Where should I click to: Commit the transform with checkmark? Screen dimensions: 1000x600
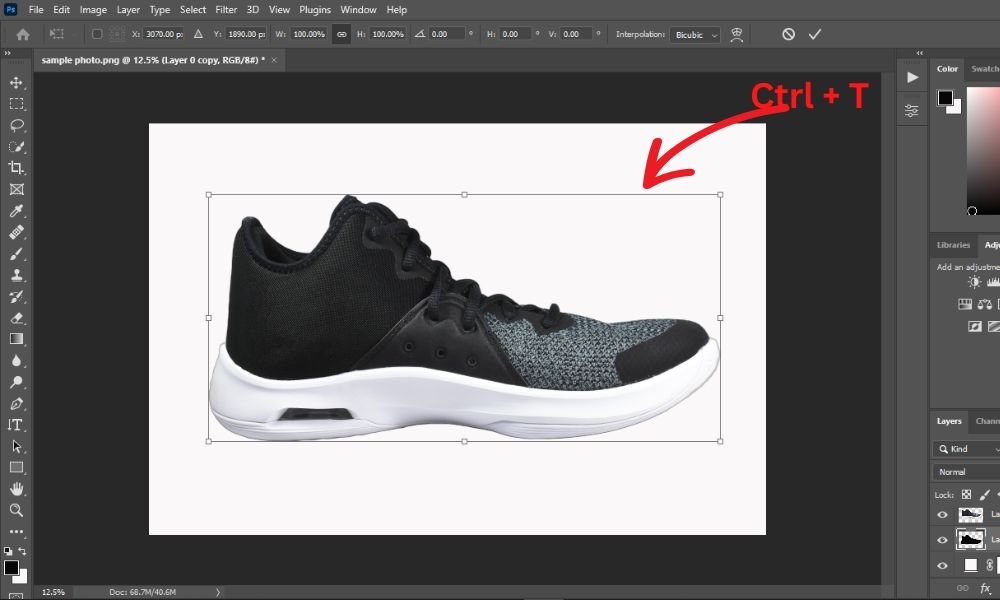pos(814,34)
